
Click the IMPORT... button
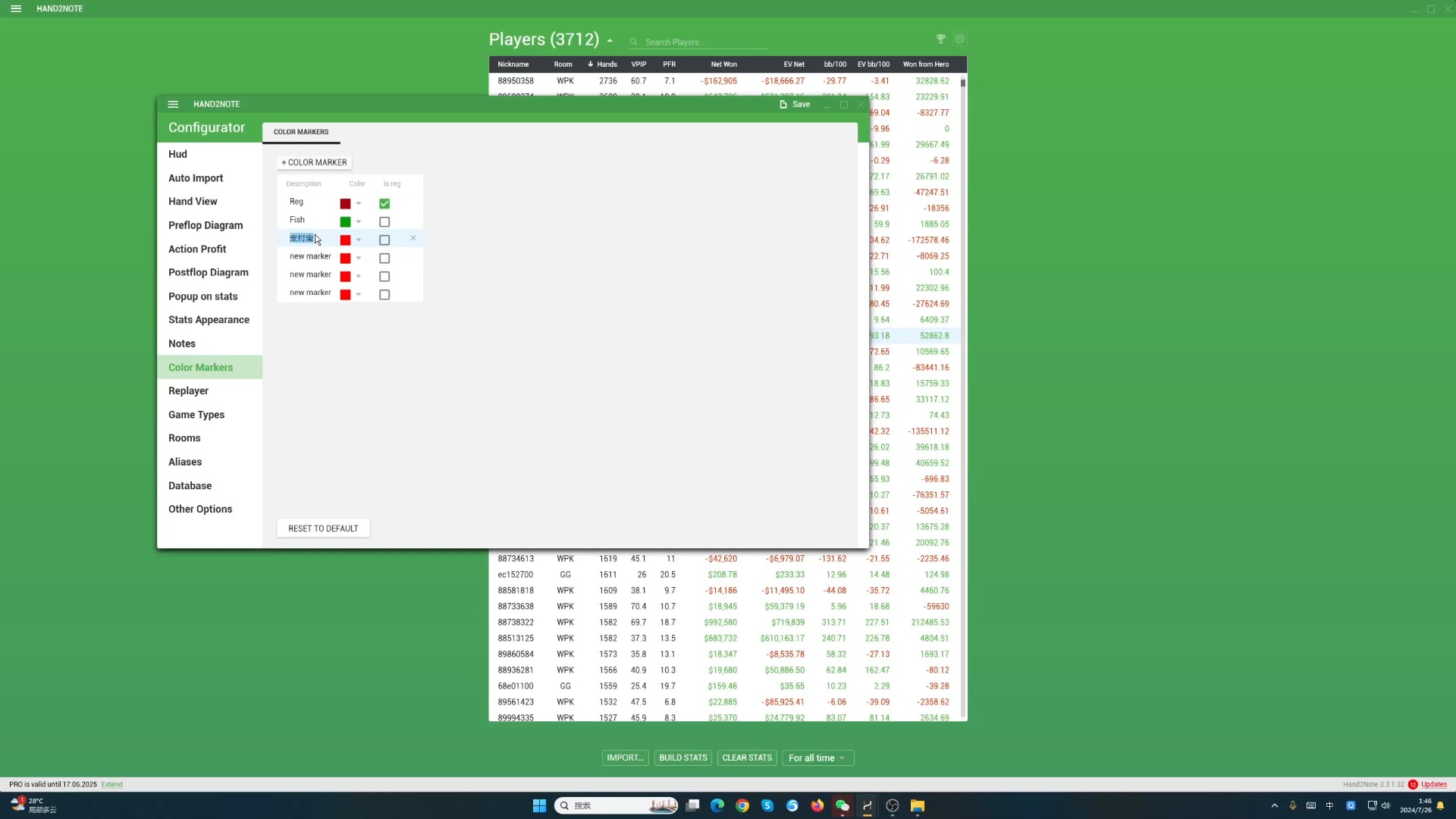[625, 758]
